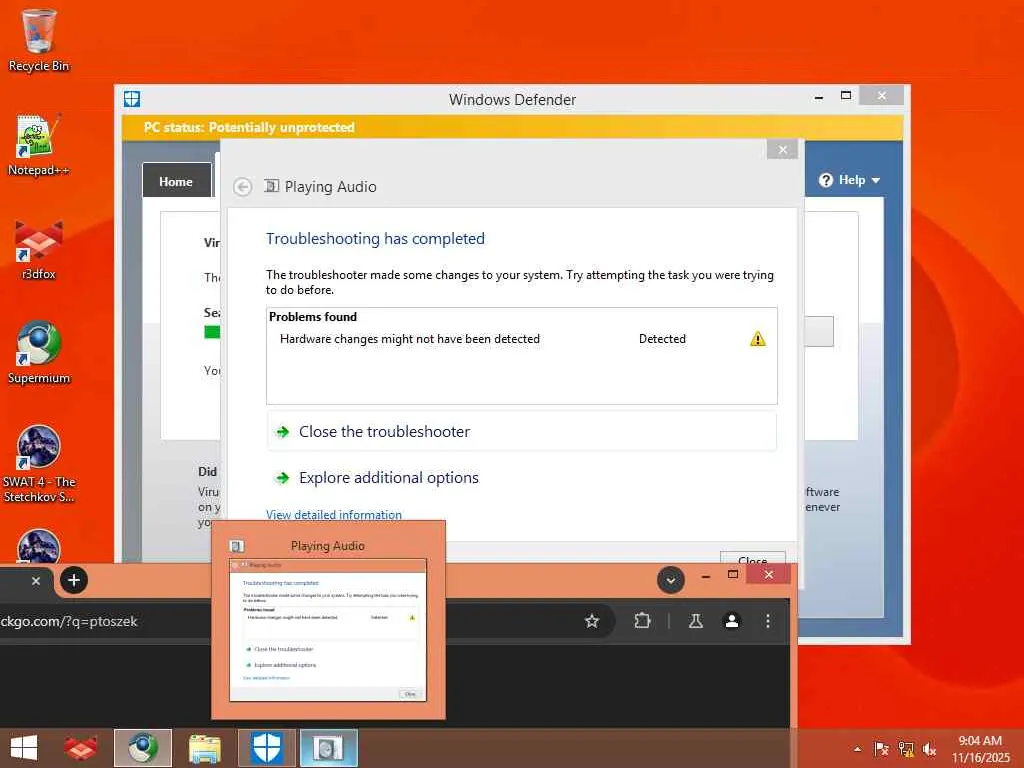This screenshot has width=1024, height=768.
Task: Open the browser profile avatar icon
Action: pyautogui.click(x=732, y=621)
